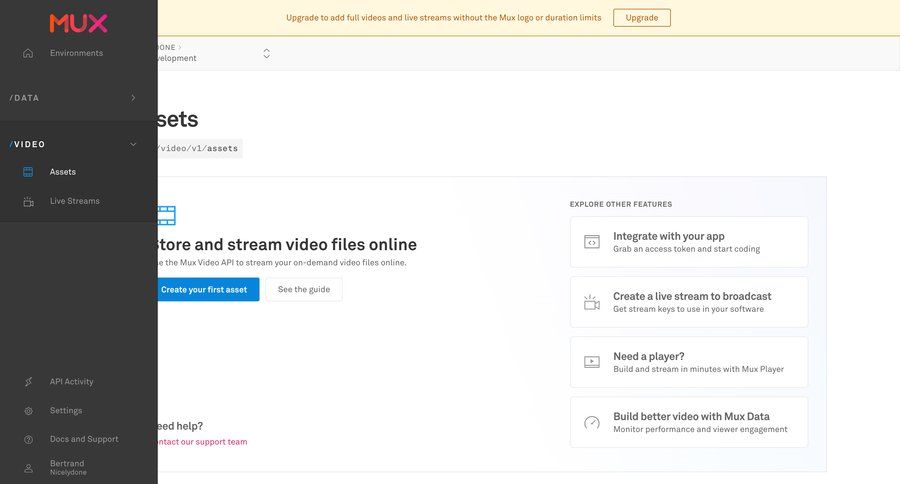Go to Live Streams in sidebar
This screenshot has height=484, width=900.
tap(75, 201)
